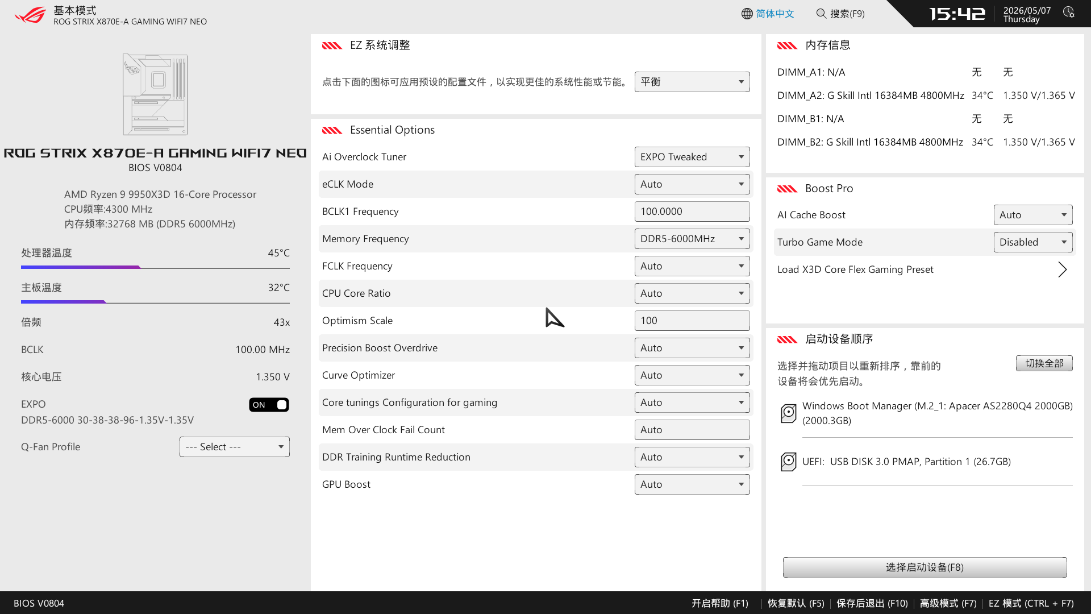1091x614 pixels.
Task: Click the 切换全部 button
Action: (1044, 363)
